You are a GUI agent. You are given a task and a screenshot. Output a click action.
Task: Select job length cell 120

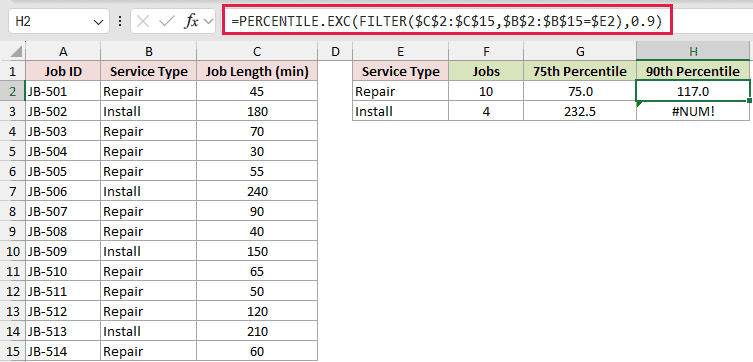[257, 312]
